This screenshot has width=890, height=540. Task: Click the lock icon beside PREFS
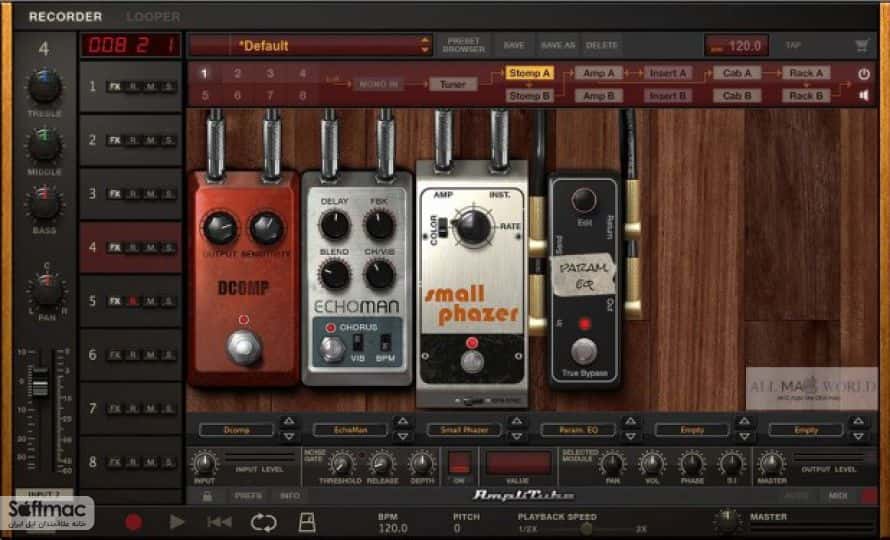[207, 496]
